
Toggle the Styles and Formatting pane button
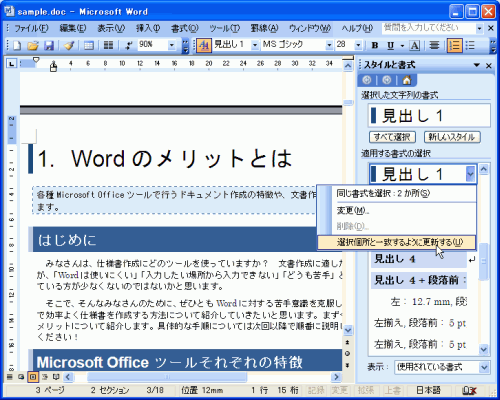pyautogui.click(x=204, y=45)
